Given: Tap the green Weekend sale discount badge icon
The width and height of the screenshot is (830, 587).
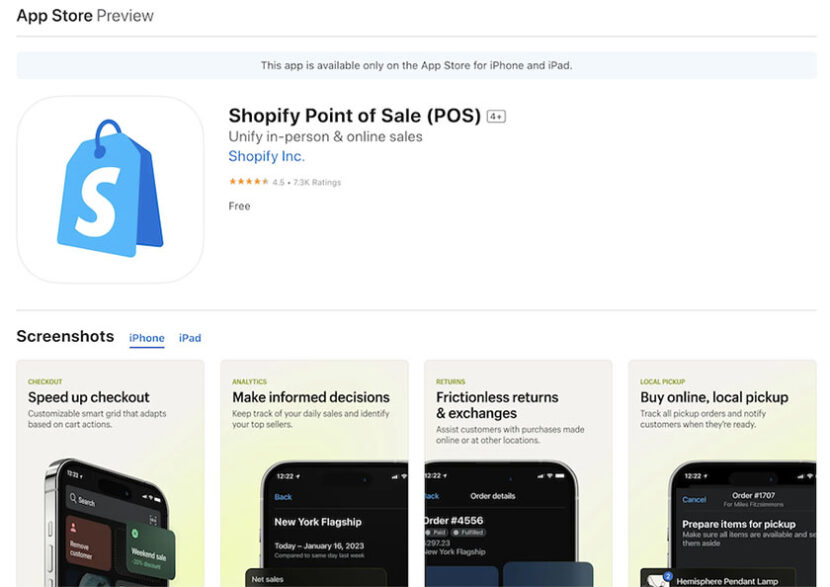Looking at the screenshot, I should tap(135, 534).
